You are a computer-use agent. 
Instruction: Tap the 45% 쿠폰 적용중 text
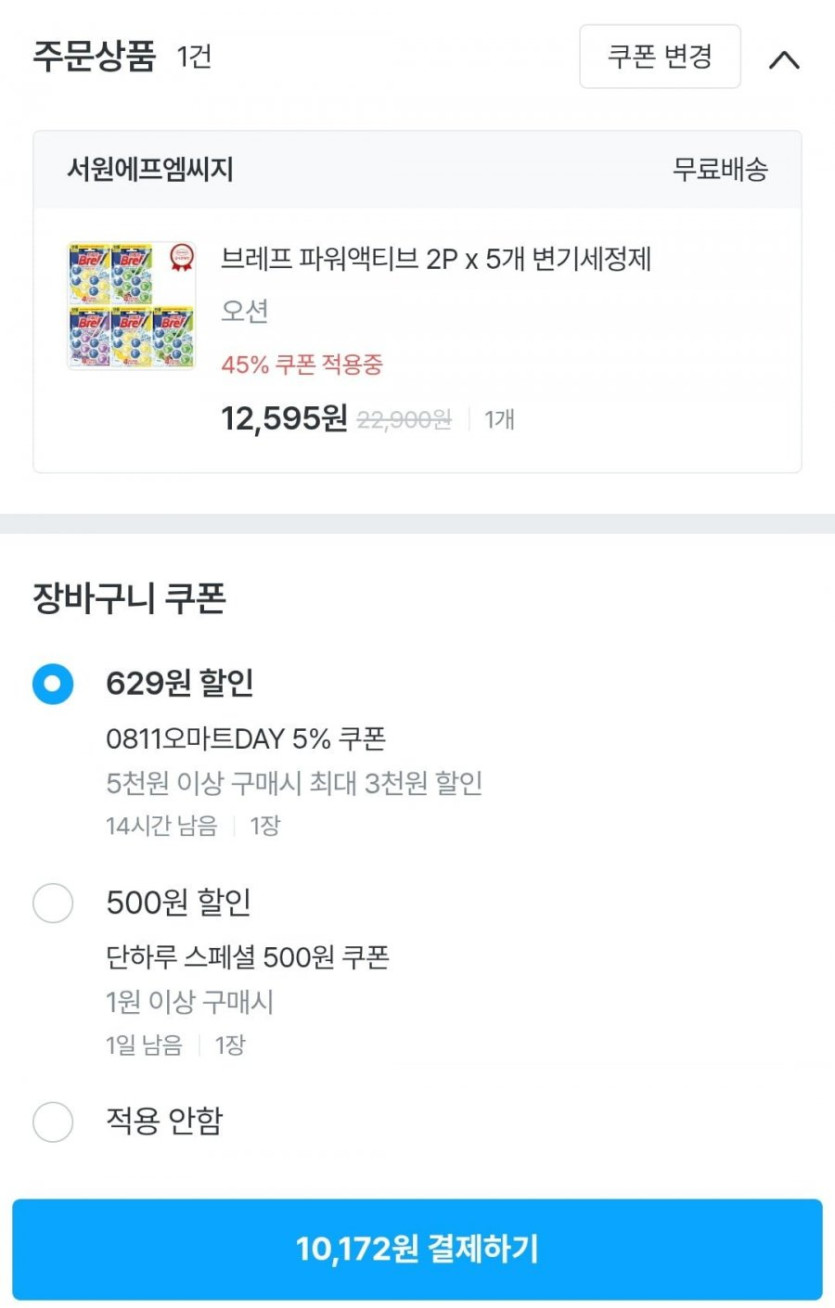[x=302, y=365]
